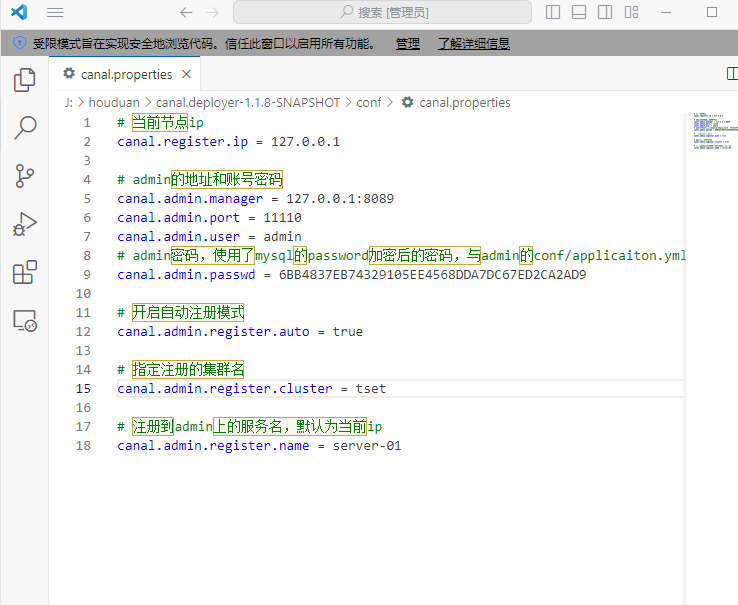This screenshot has width=738, height=605.
Task: Click the text canal.admin.passwd
Action: (186, 274)
